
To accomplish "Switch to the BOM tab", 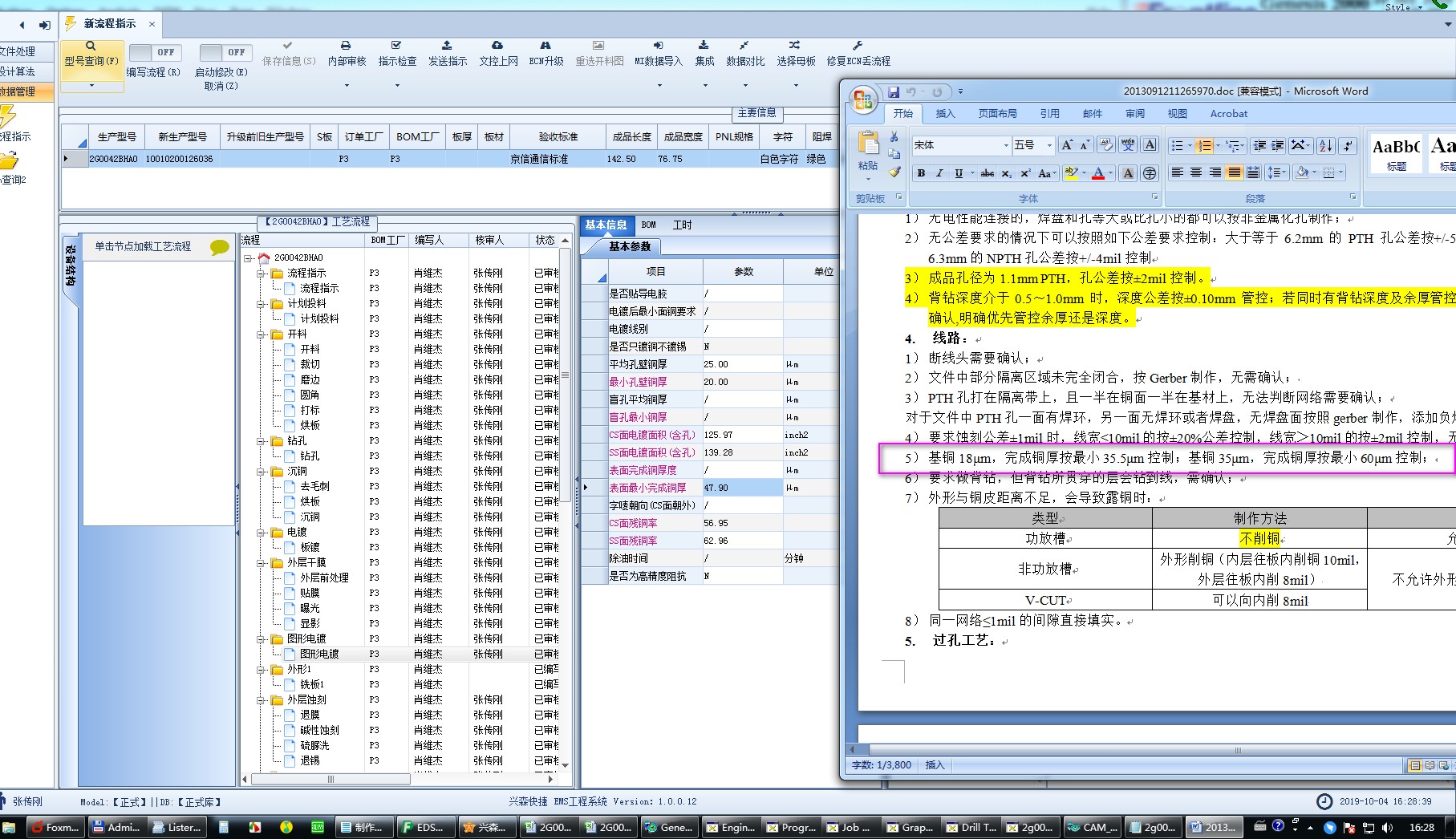I will 648,225.
